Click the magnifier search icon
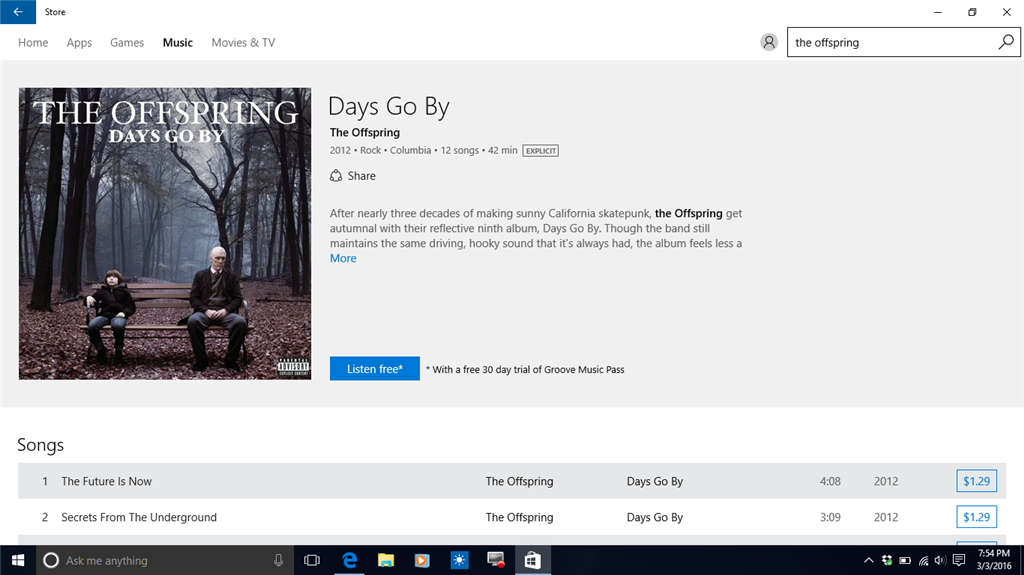Screen dimensions: 1024x575 coord(1006,42)
